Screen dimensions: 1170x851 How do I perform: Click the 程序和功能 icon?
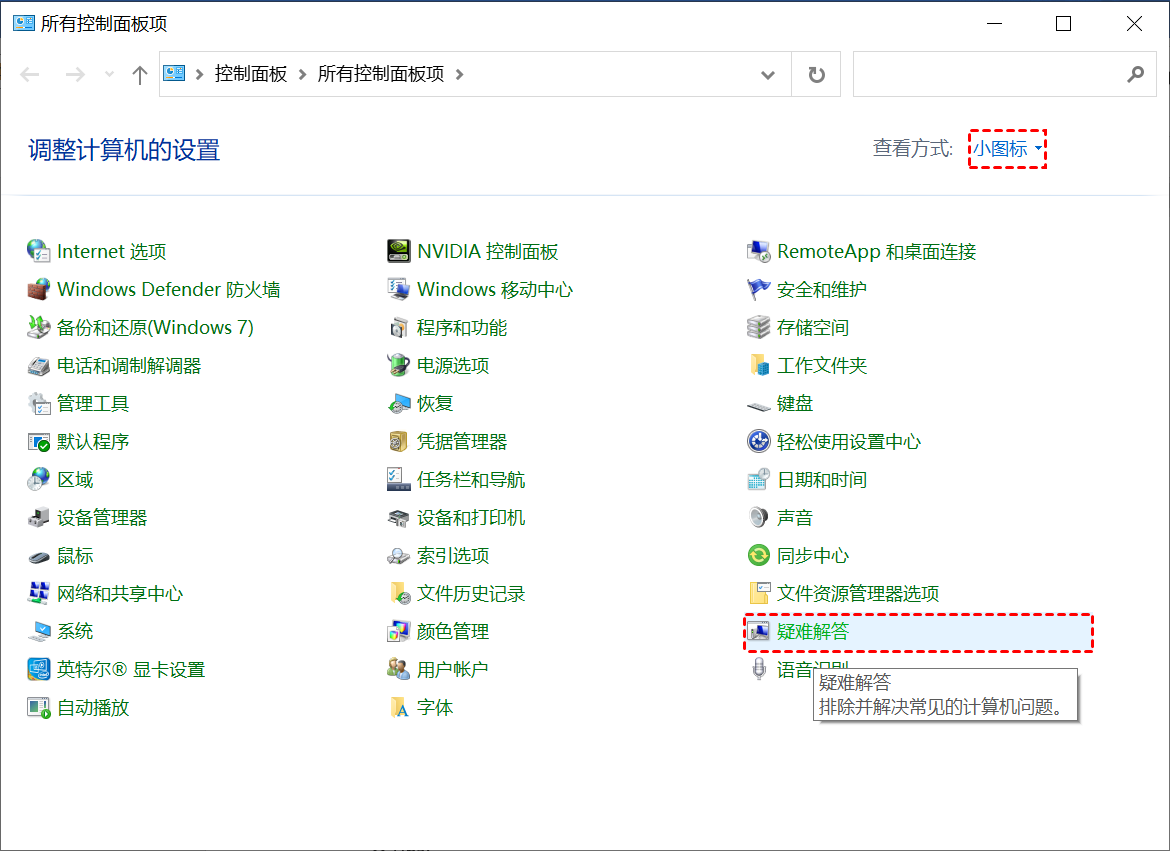398,328
